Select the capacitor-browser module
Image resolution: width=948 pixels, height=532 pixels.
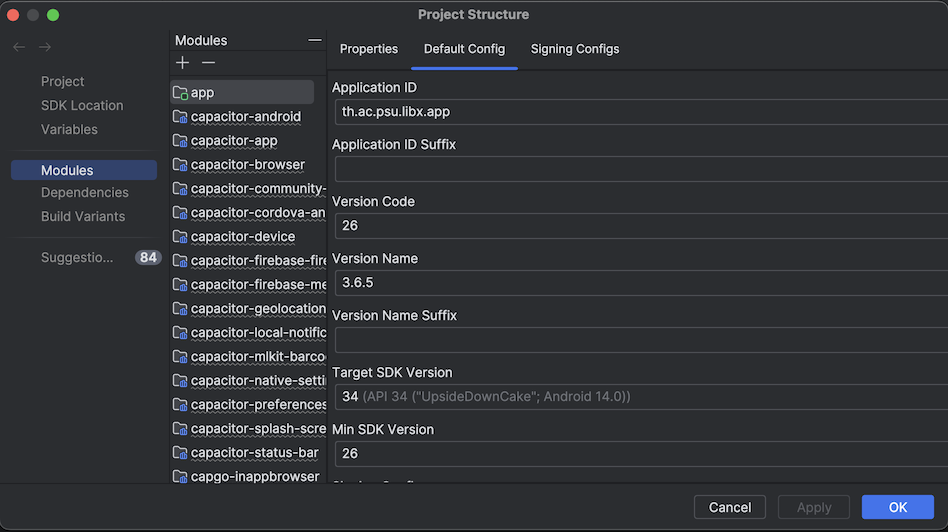click(248, 165)
